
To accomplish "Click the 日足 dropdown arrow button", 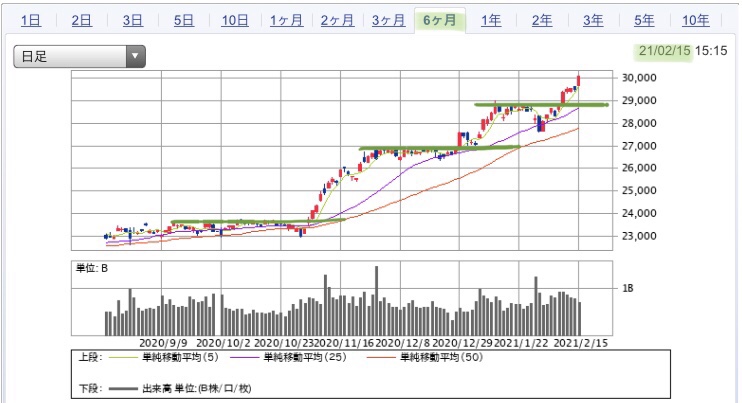I will 135,56.
